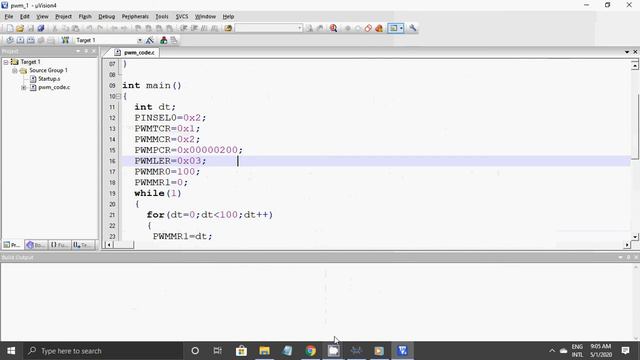Select pwm_code.c in project tree

tap(54, 87)
